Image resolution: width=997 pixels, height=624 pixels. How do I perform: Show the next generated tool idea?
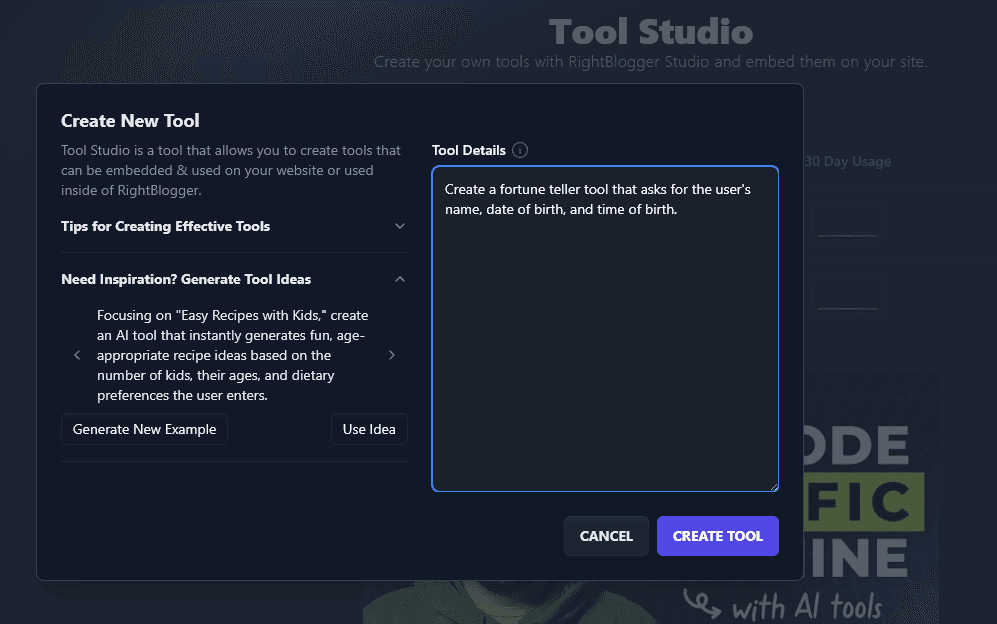(x=392, y=355)
